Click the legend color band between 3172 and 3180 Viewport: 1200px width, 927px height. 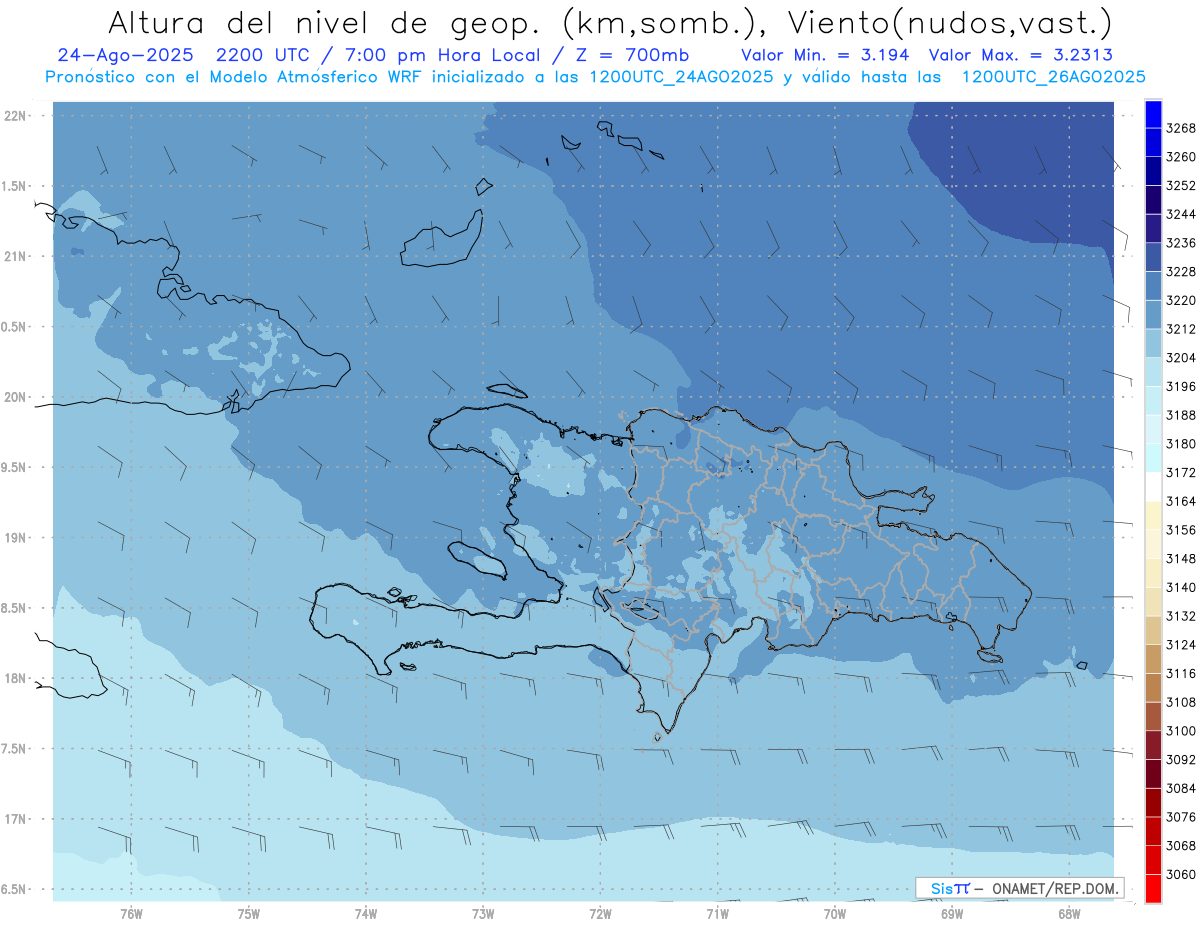click(x=1153, y=458)
